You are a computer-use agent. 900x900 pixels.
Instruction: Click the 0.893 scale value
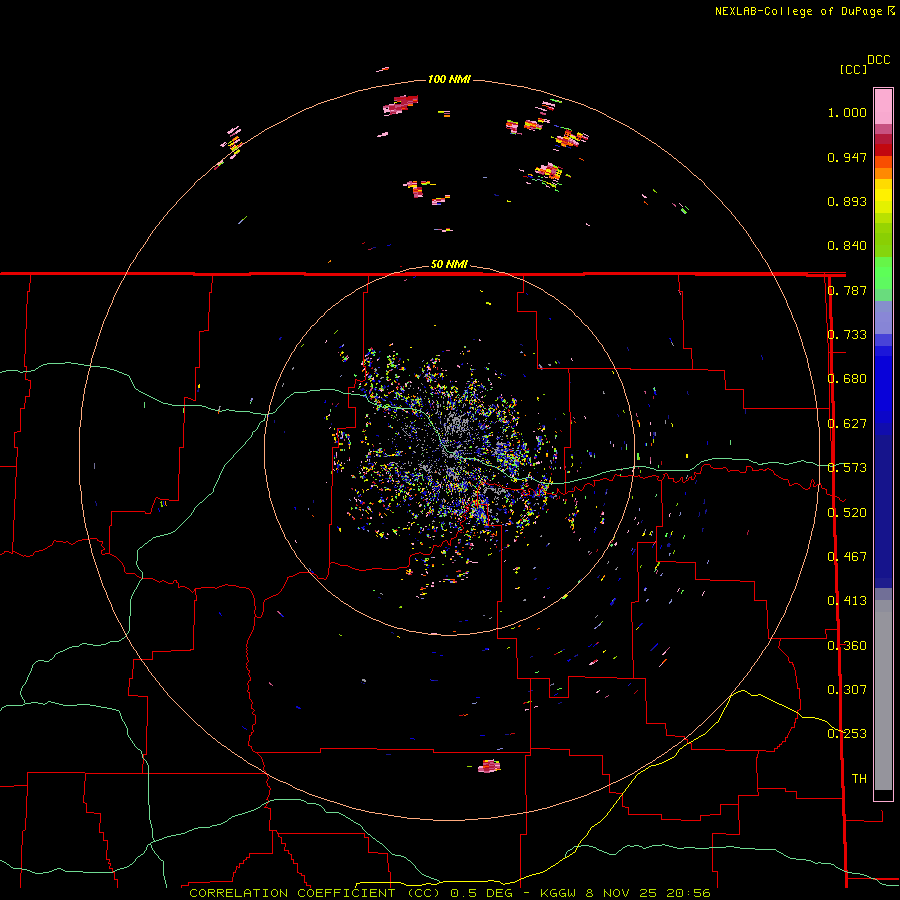coord(847,201)
